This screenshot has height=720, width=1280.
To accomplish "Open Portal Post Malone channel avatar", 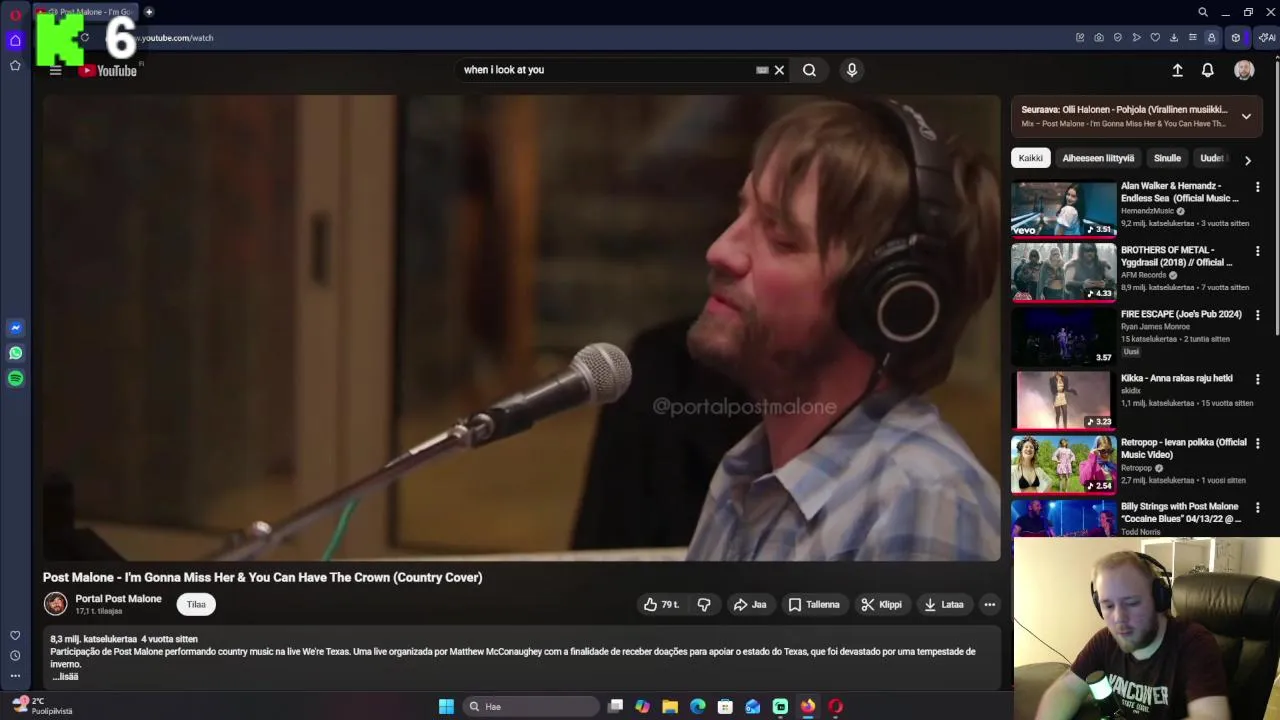I will [56, 603].
